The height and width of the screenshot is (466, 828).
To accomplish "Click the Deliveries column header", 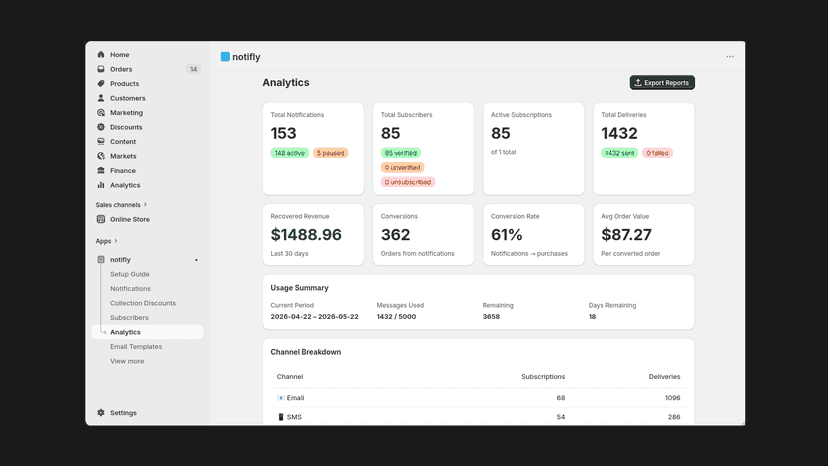I will 664,377.
